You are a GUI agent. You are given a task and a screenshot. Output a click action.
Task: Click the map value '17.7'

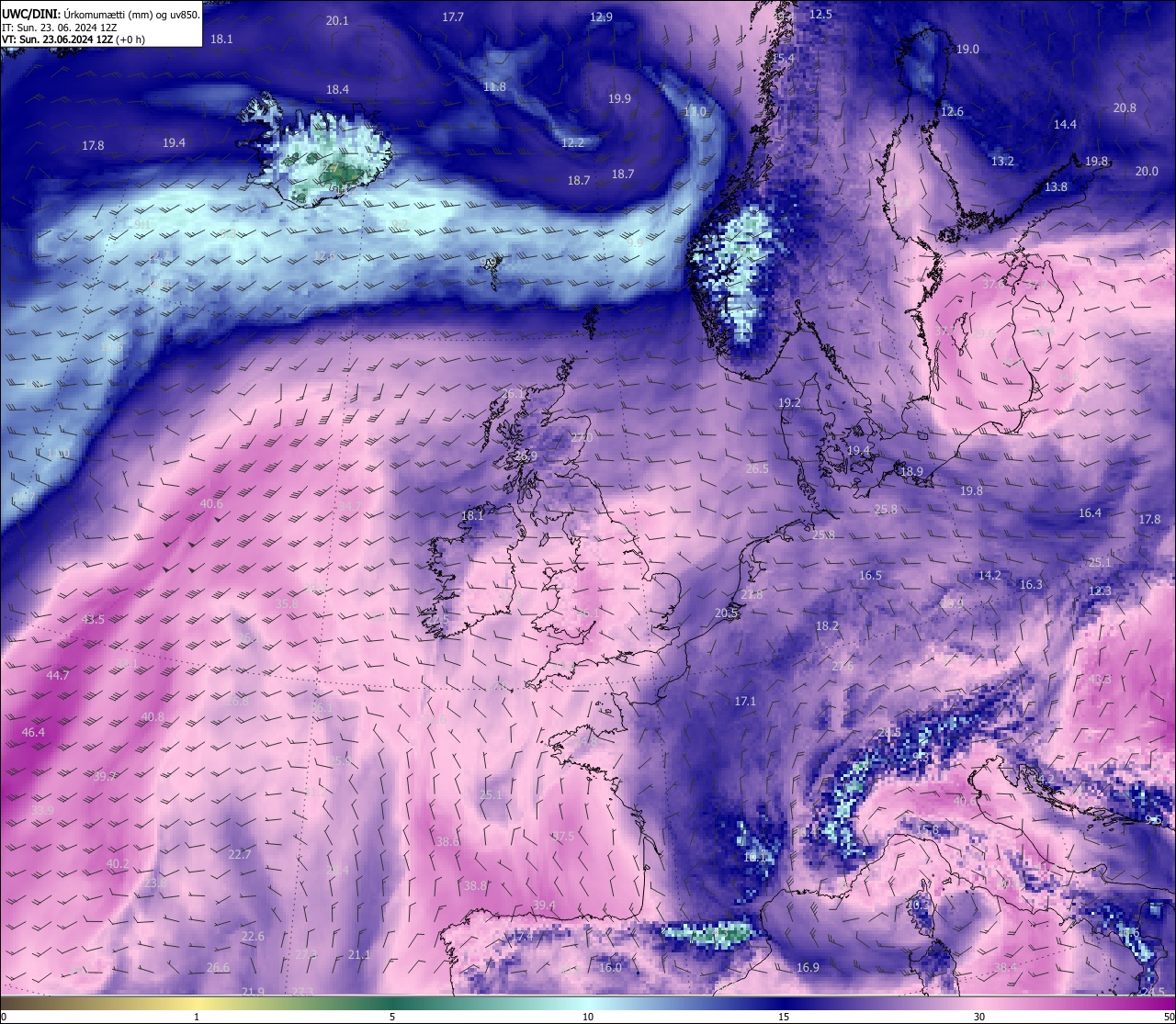coord(453,17)
